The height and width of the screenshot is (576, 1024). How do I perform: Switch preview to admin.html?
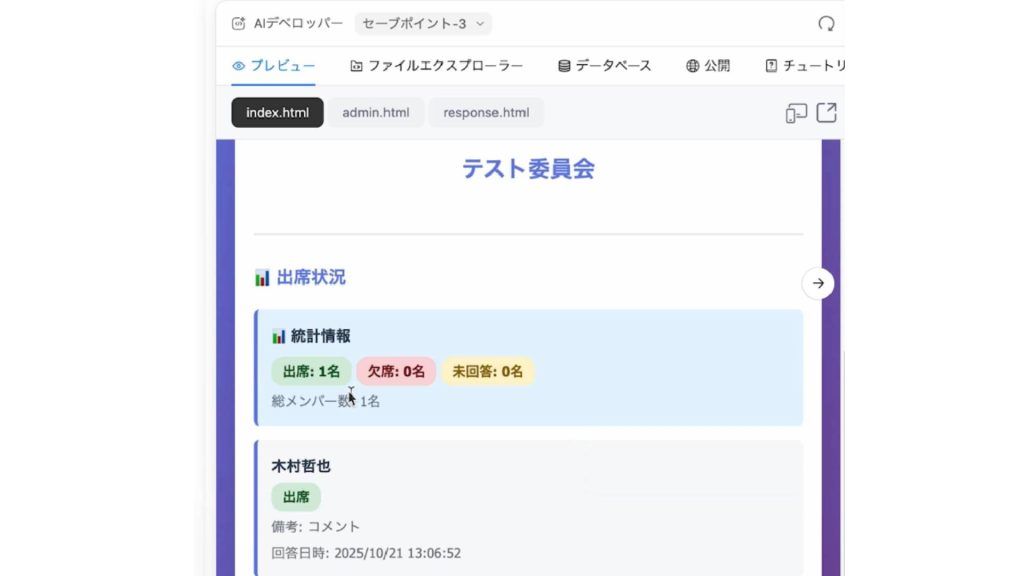click(x=376, y=113)
